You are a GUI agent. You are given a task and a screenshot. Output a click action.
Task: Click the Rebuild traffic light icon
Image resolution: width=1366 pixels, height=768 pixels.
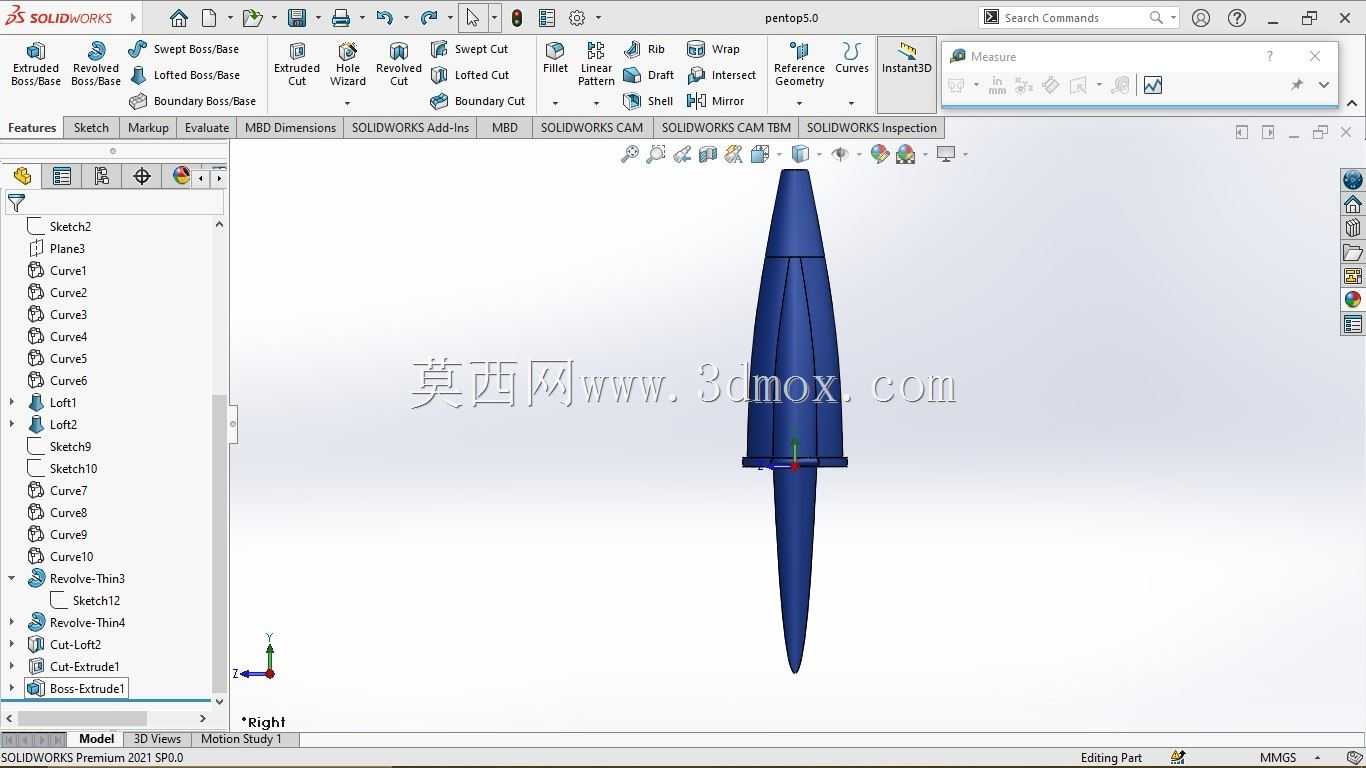[x=517, y=18]
